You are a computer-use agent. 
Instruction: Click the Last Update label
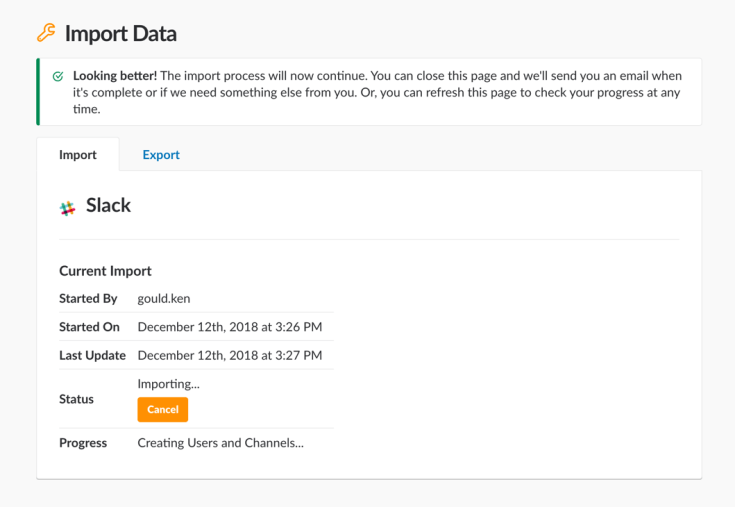click(92, 355)
